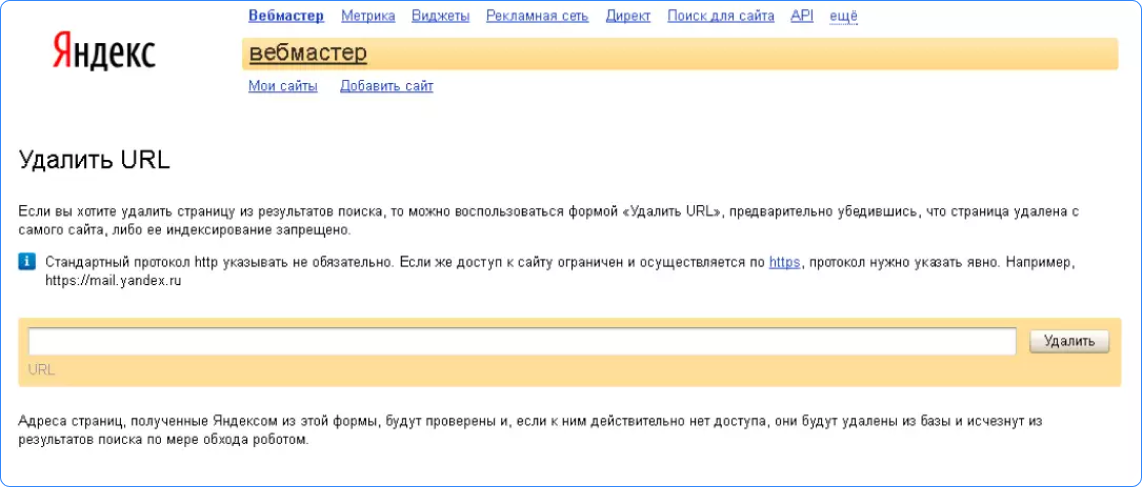The width and height of the screenshot is (1142, 487).
Task: Open the Метрика service link
Action: point(368,16)
